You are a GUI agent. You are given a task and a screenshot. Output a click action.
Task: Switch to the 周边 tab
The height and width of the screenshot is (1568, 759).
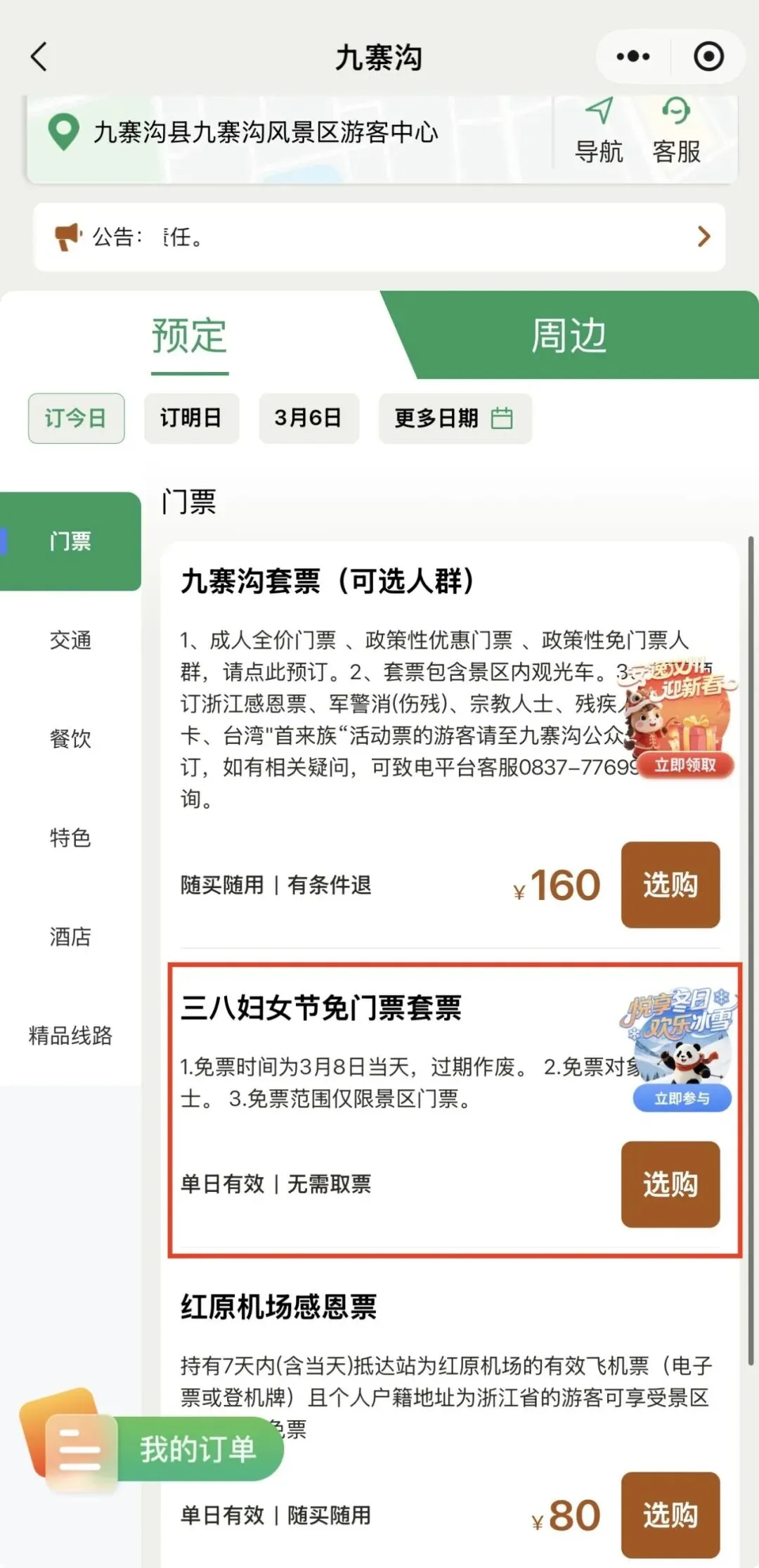[x=569, y=335]
